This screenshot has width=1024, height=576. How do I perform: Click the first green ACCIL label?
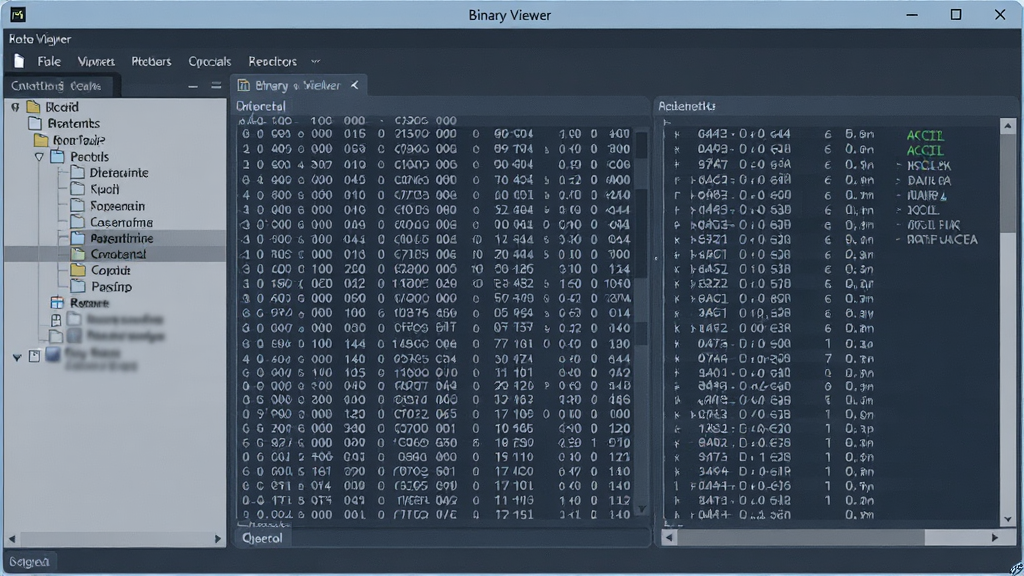[925, 135]
